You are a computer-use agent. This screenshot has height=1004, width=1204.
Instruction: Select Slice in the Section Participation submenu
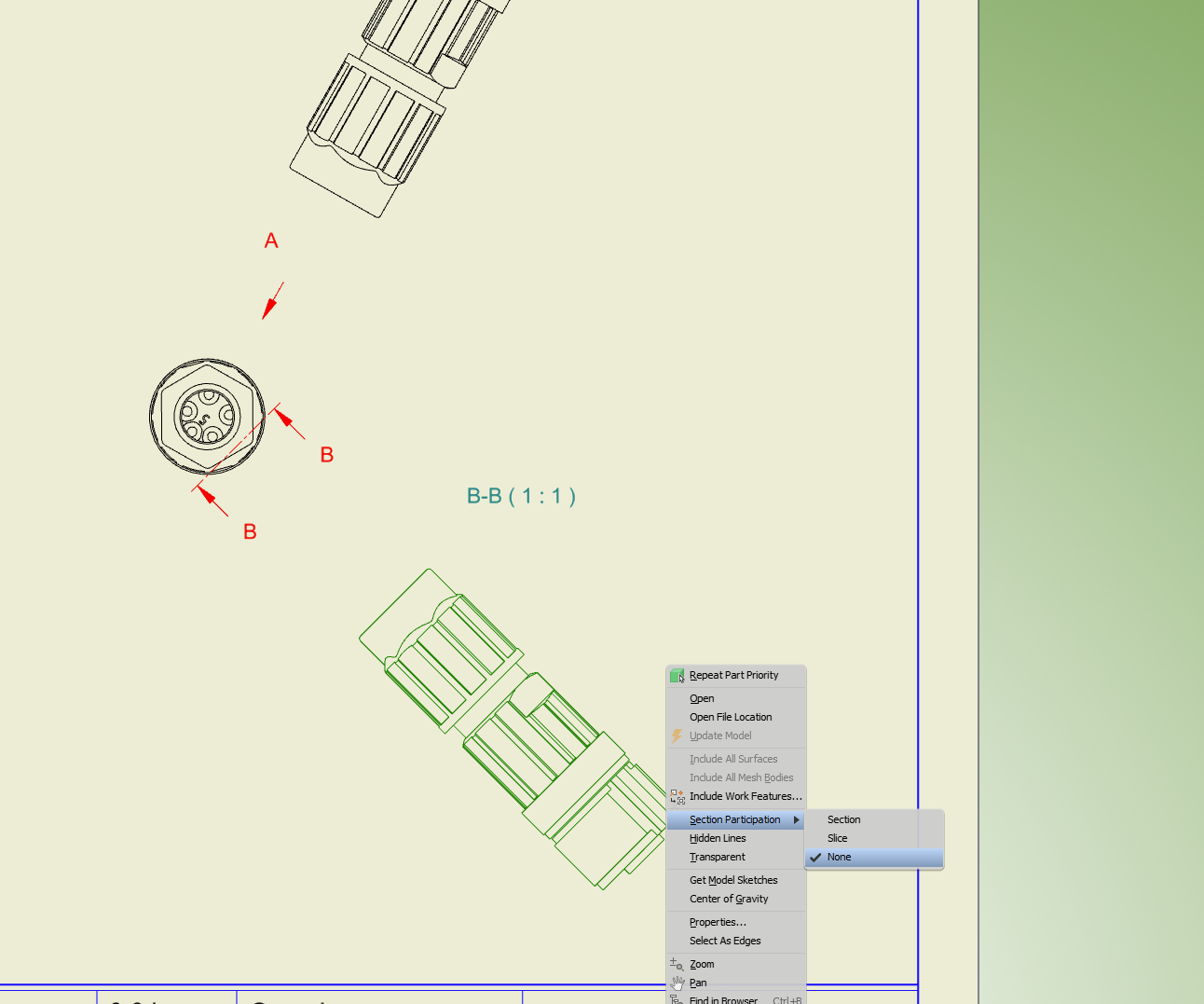(837, 838)
